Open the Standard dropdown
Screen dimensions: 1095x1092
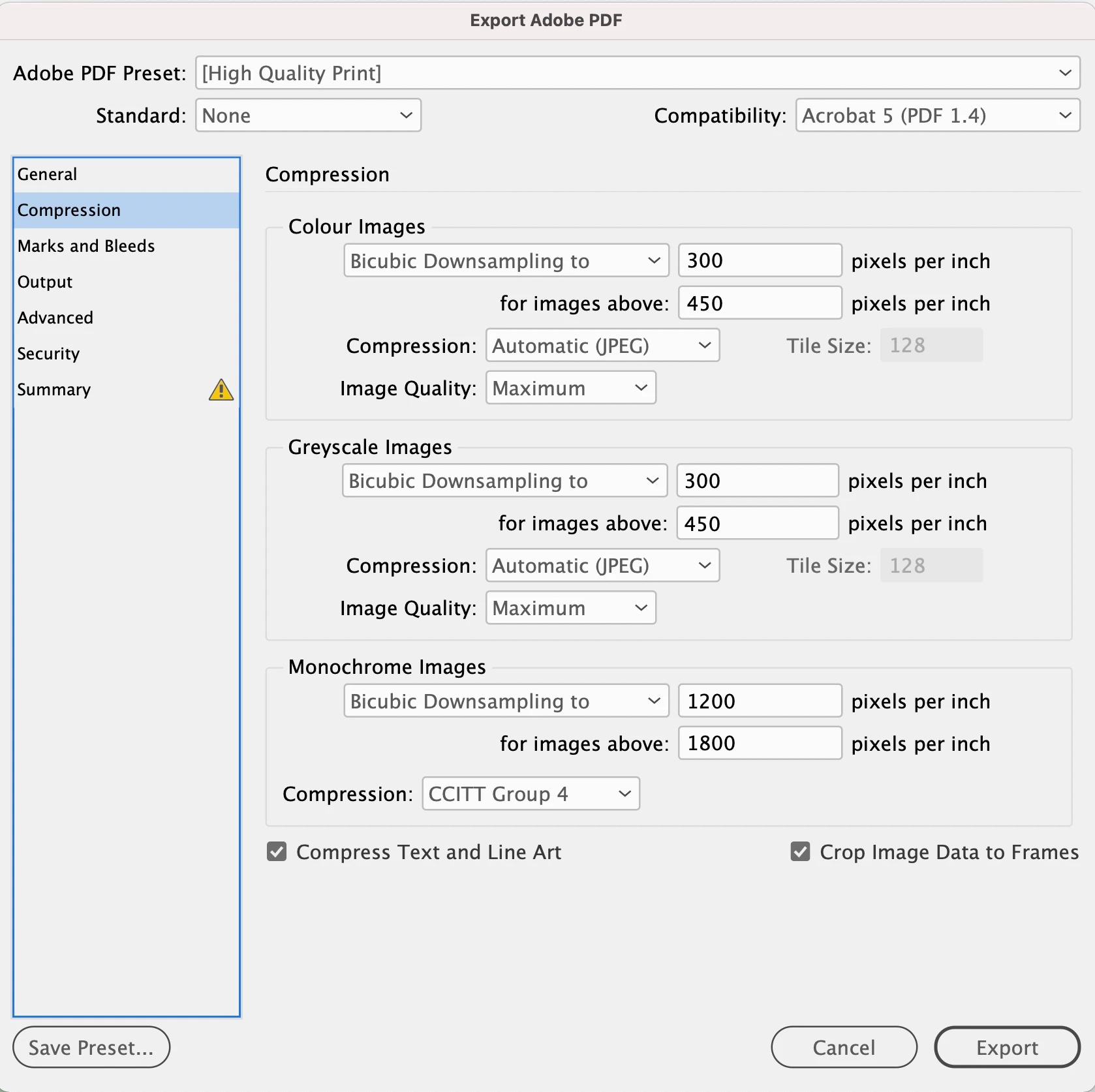point(308,115)
